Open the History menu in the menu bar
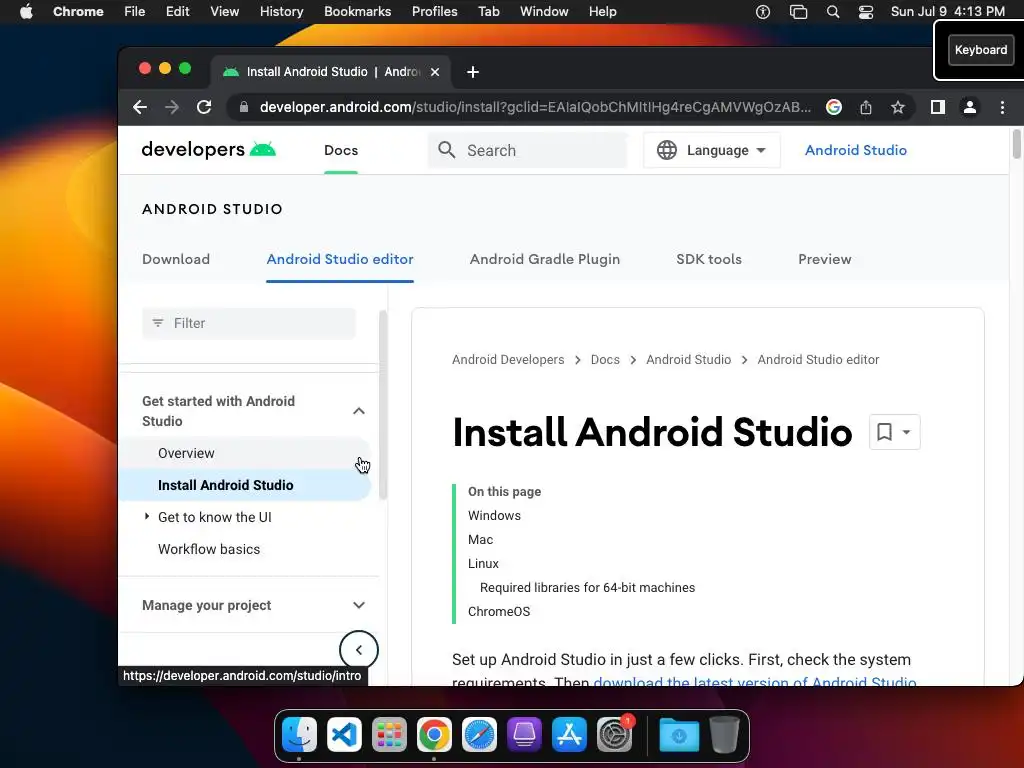The image size is (1024, 768). pyautogui.click(x=281, y=11)
